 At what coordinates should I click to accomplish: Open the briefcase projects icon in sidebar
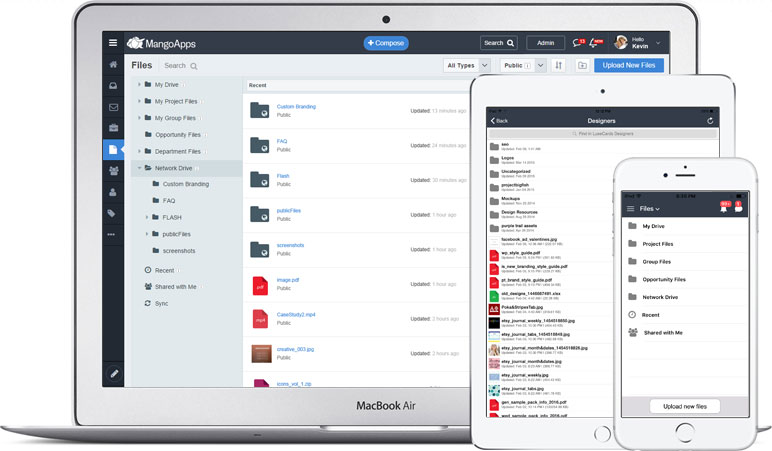113,128
